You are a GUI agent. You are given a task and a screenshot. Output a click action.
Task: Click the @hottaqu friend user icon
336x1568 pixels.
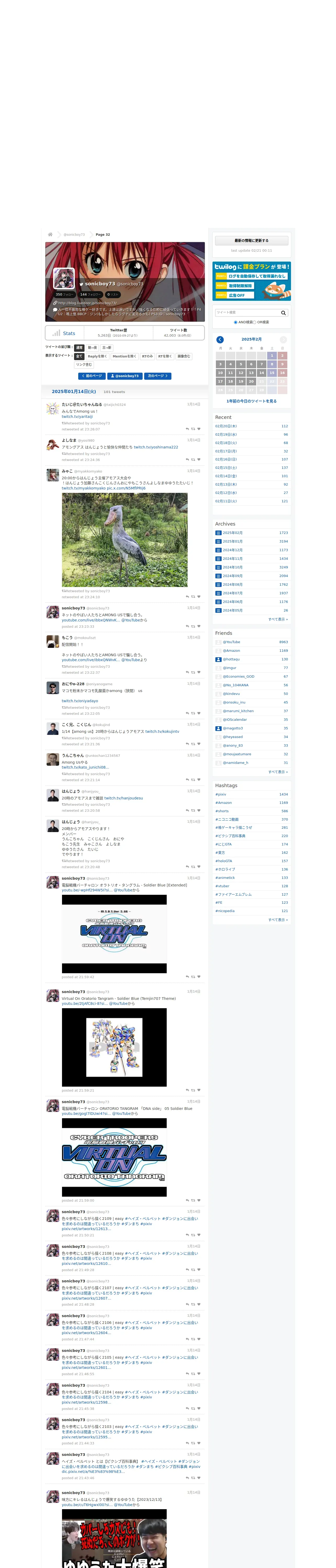coord(218,659)
